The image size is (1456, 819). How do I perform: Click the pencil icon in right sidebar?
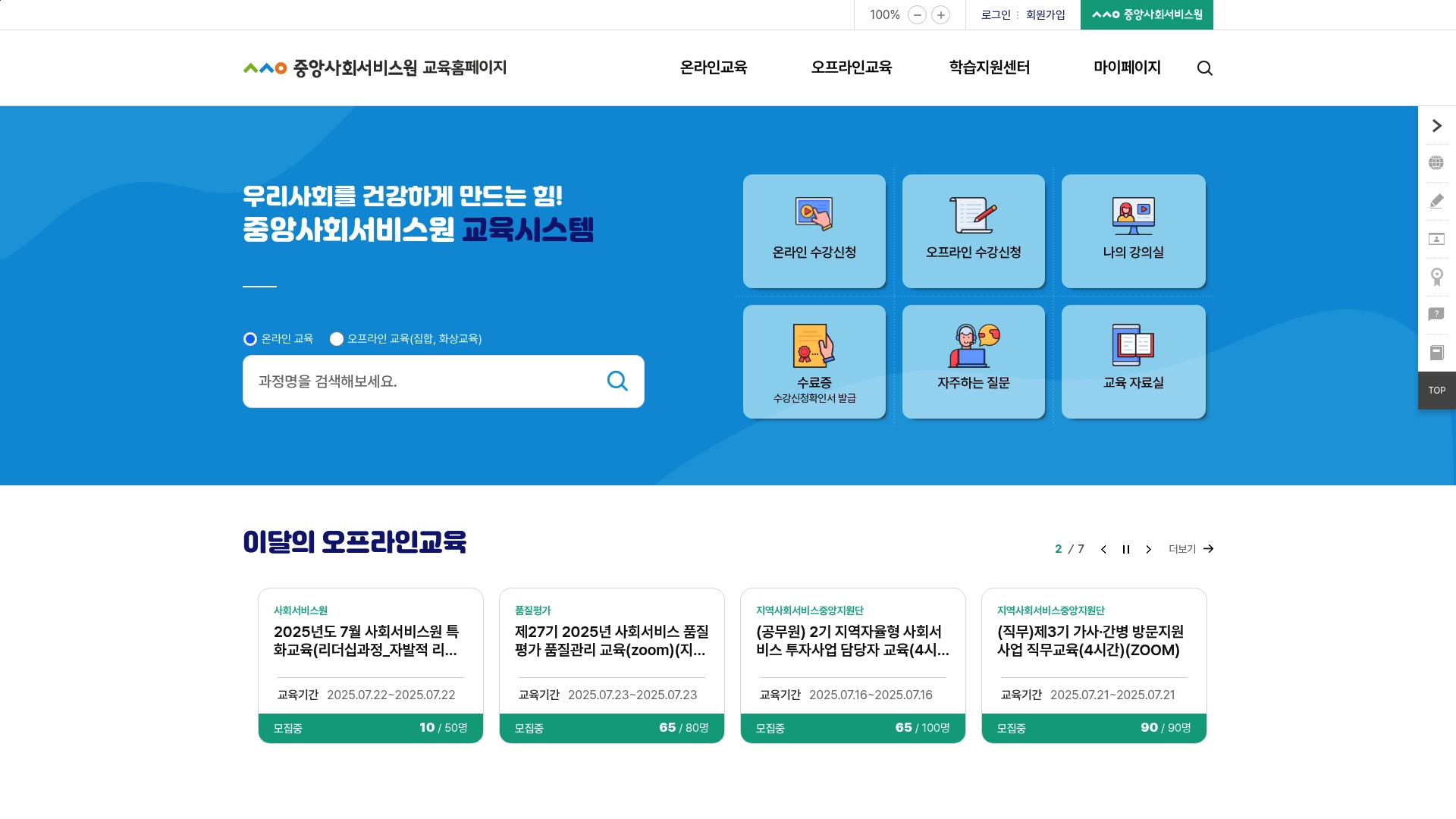click(1436, 201)
